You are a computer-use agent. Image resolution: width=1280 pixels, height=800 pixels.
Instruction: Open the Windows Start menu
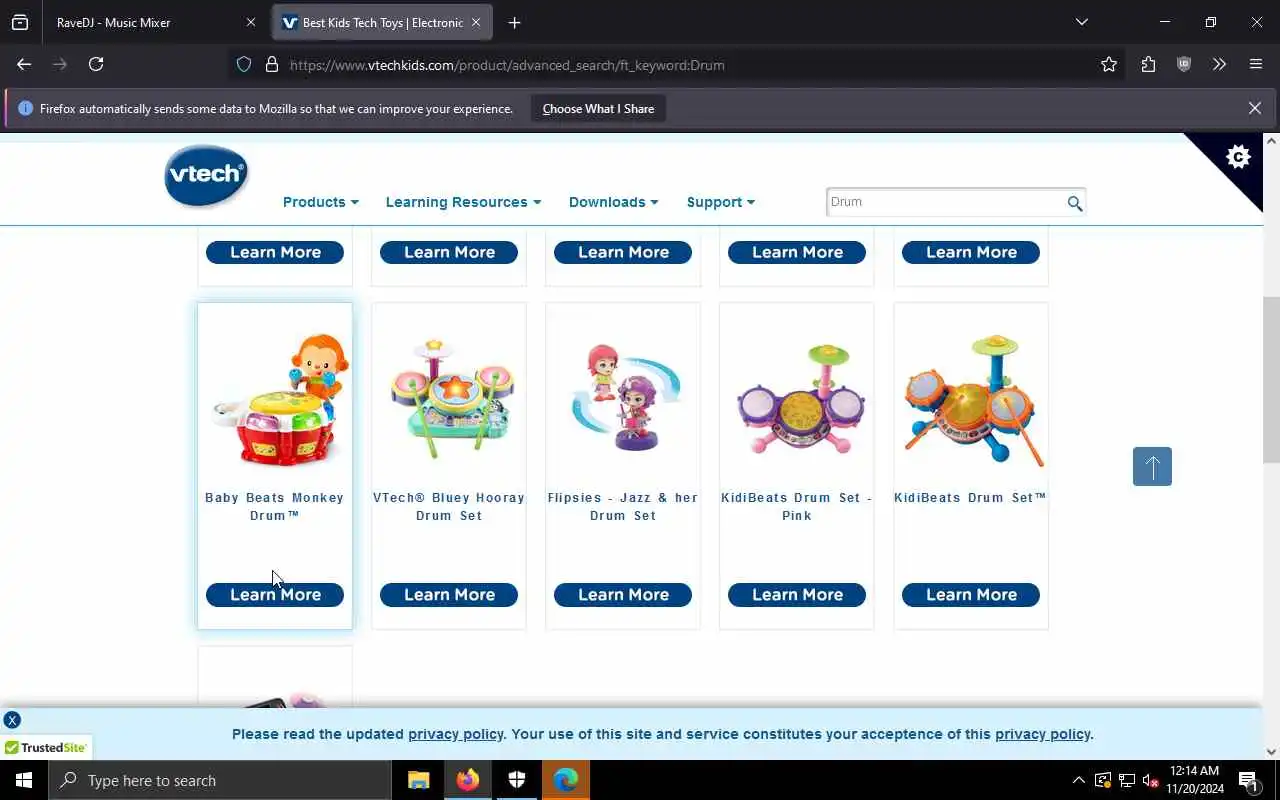pos(24,780)
